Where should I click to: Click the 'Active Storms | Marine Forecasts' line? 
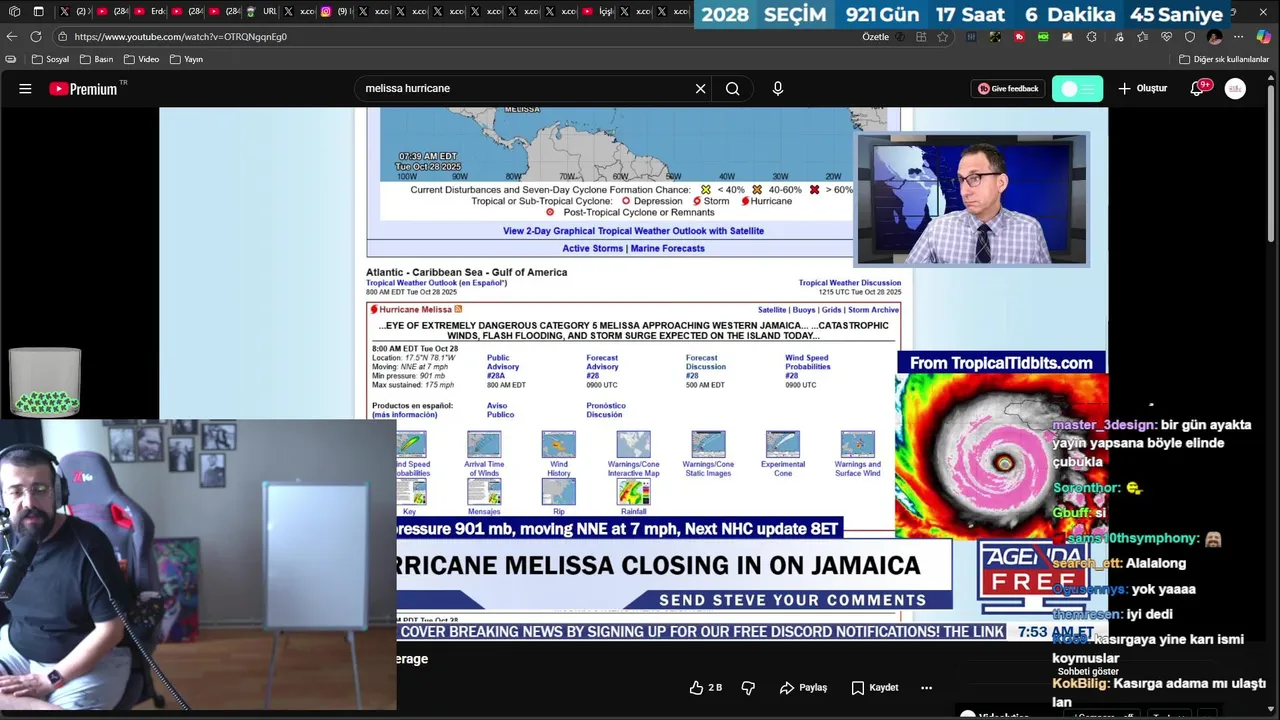[x=633, y=248]
